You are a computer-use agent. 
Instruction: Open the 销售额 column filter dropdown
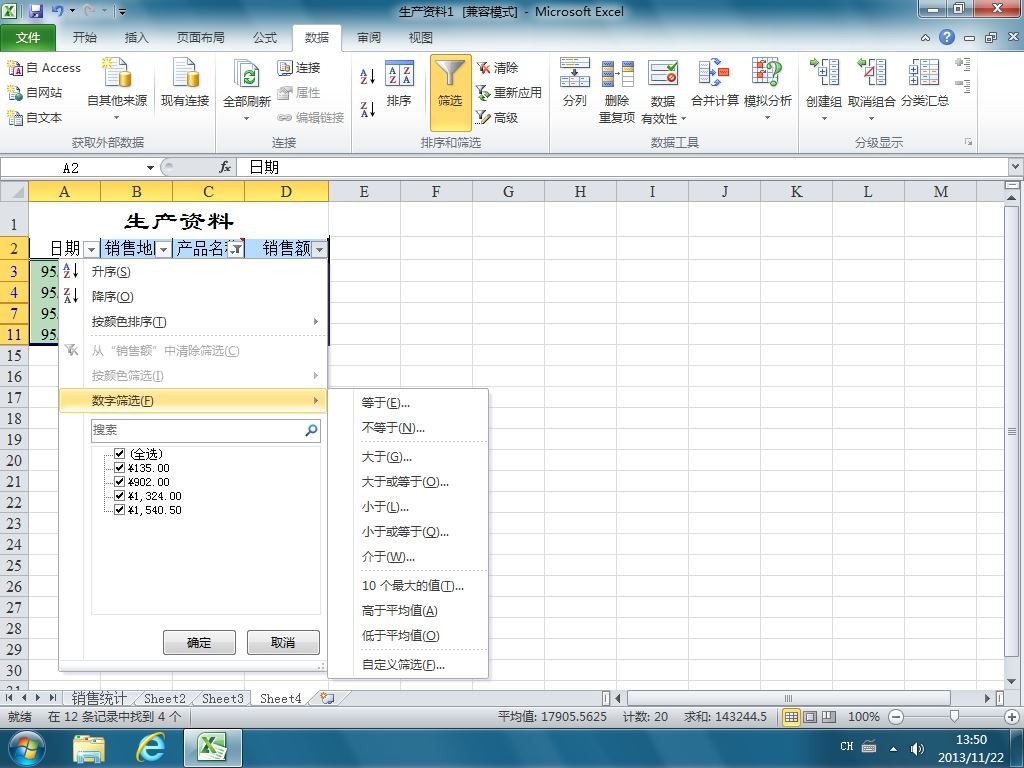[x=319, y=249]
